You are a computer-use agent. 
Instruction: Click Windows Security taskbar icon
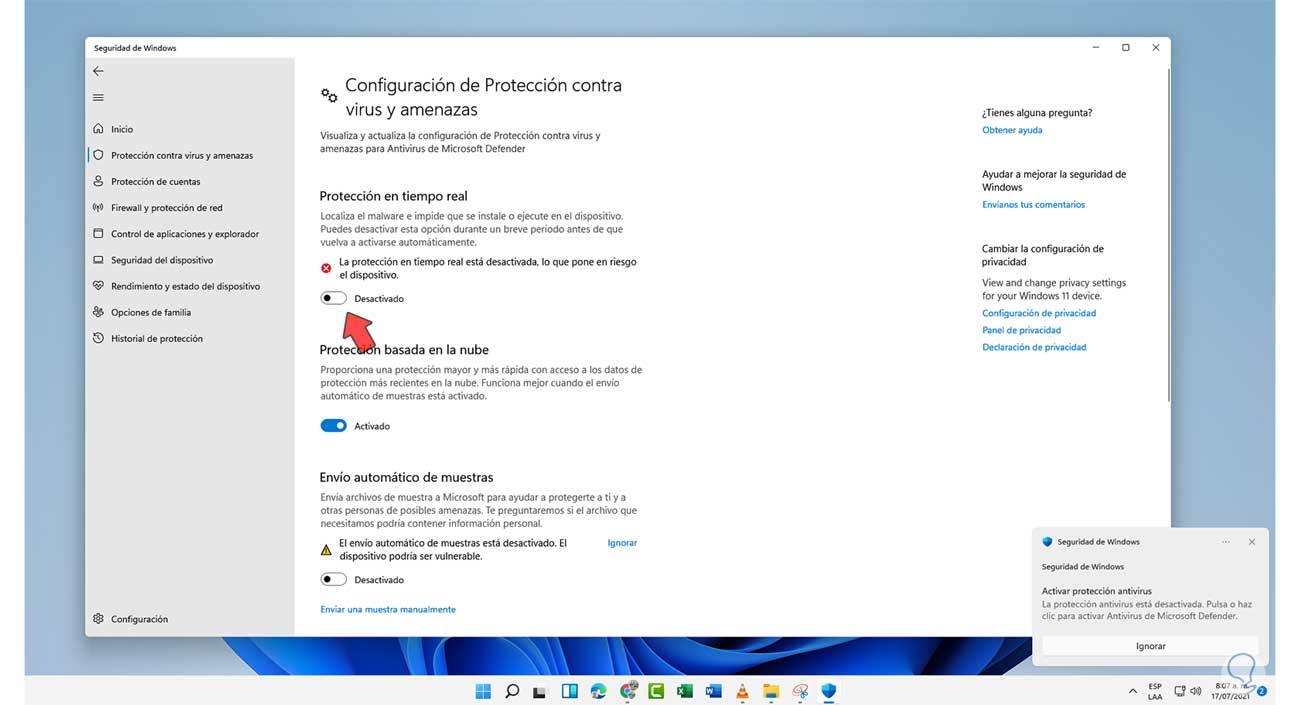(x=829, y=690)
